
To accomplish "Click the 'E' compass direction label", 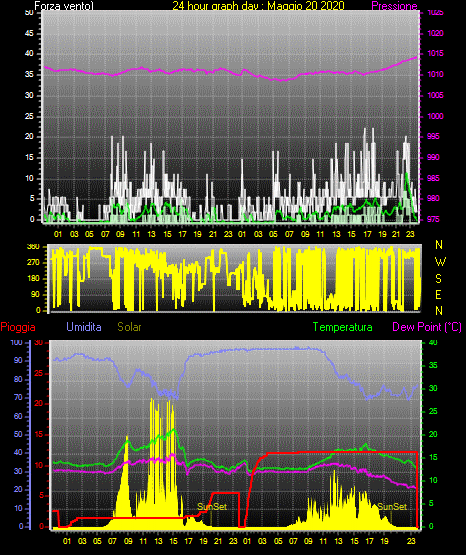I will 438,294.
